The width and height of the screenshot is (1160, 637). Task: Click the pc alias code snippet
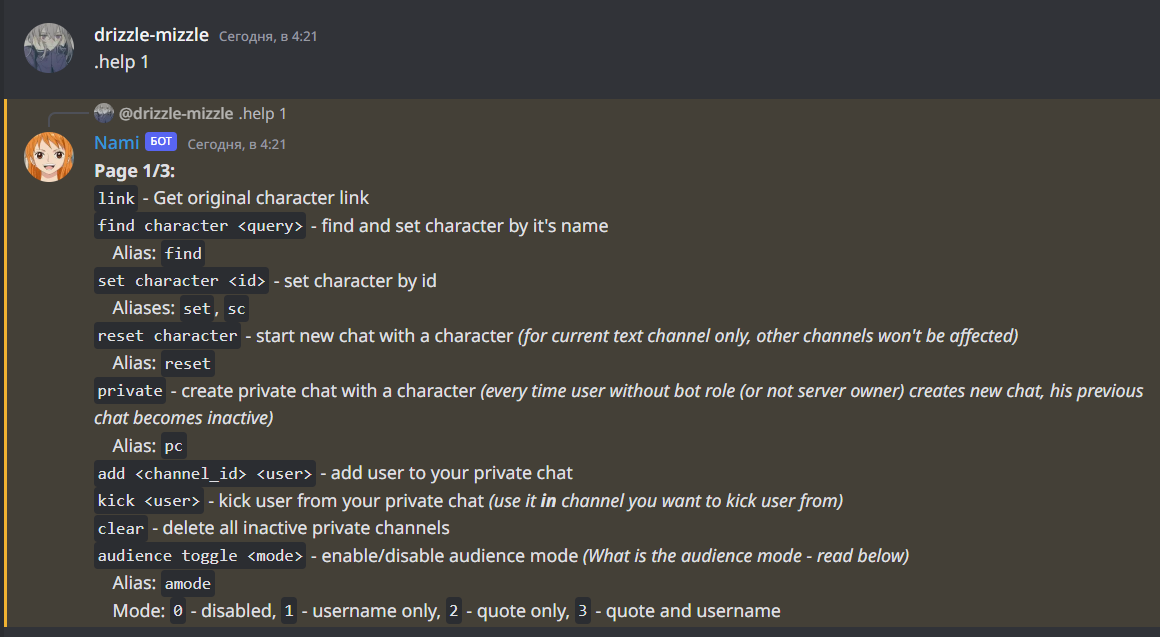tap(172, 445)
